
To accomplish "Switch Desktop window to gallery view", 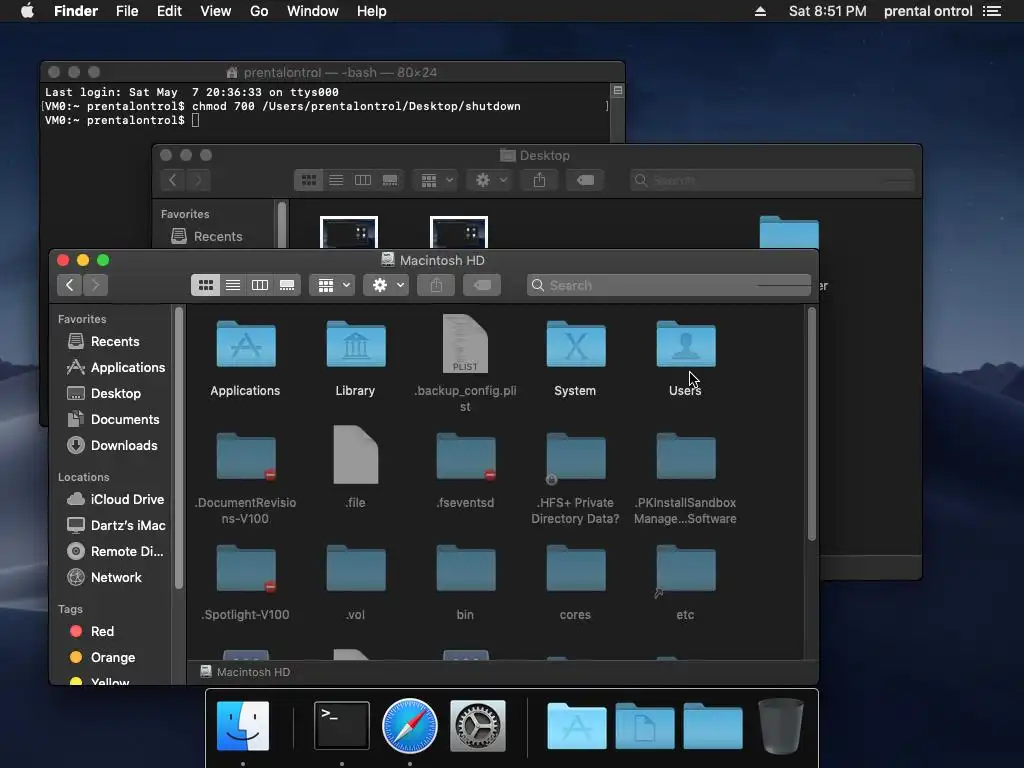I will pos(390,180).
